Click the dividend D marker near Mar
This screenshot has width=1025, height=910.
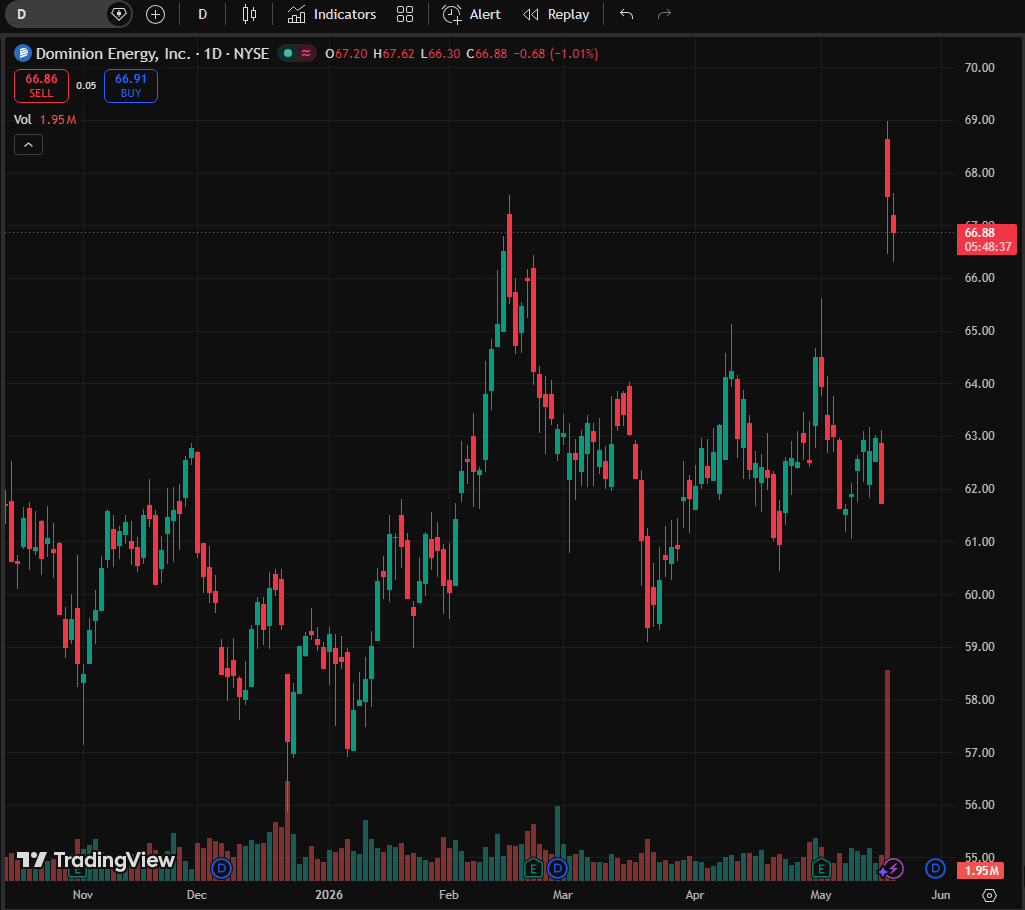pyautogui.click(x=557, y=868)
